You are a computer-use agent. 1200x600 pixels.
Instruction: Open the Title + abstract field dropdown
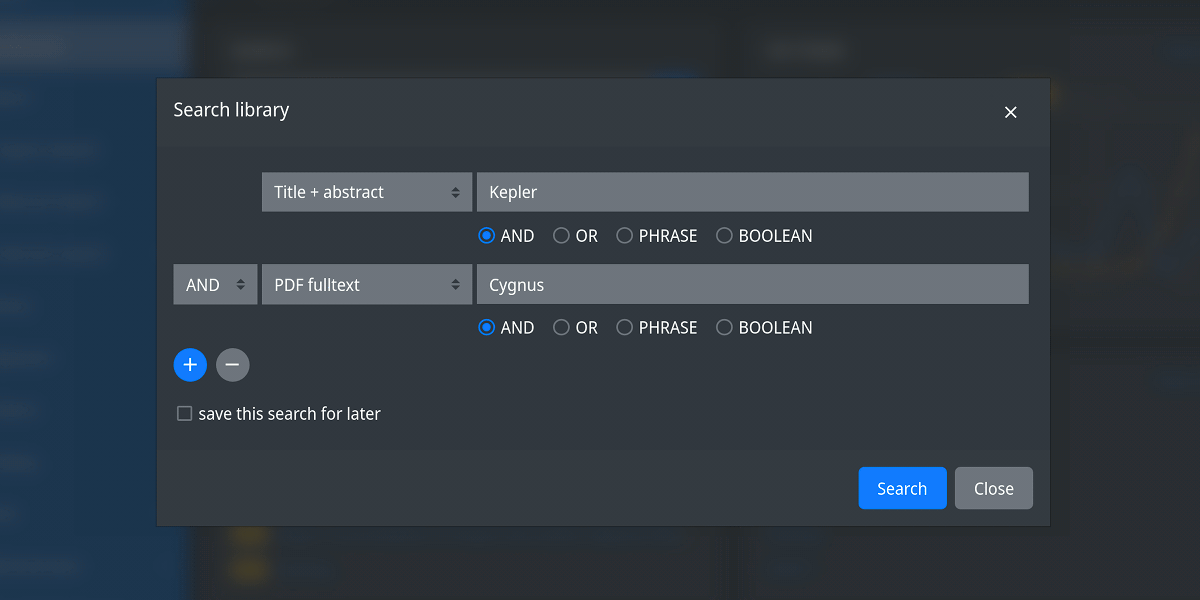pos(366,192)
